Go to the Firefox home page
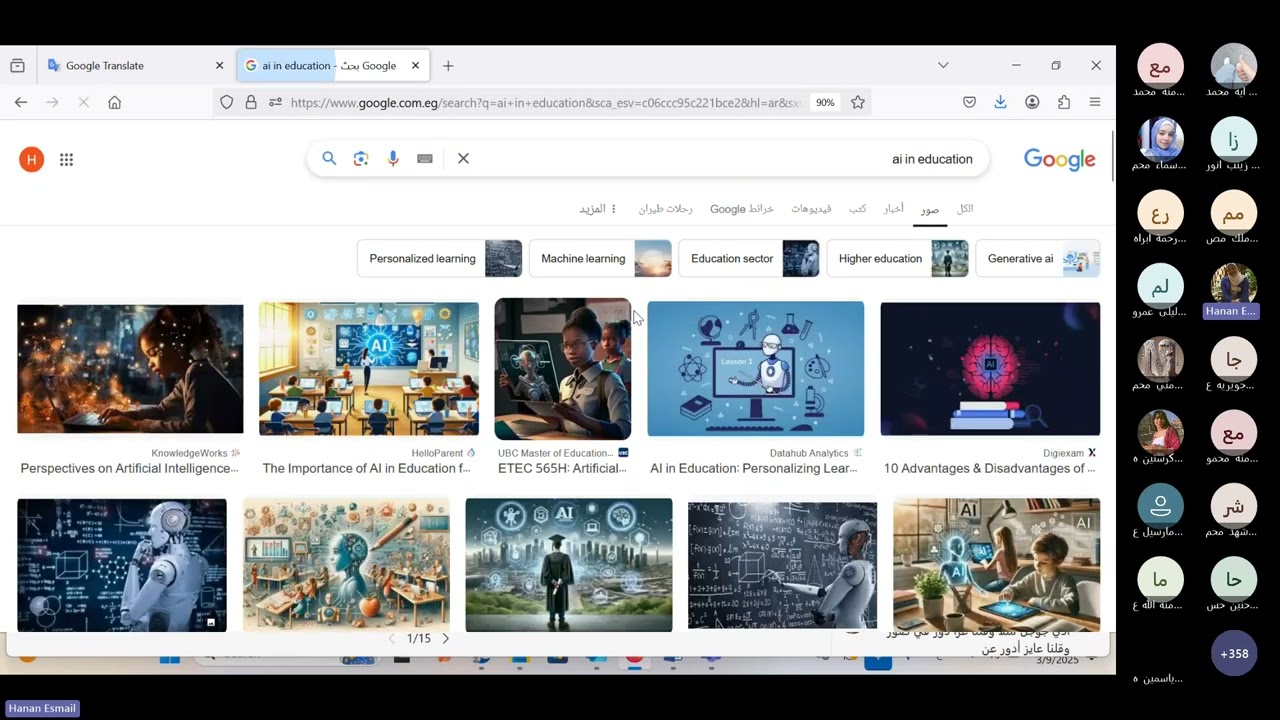Viewport: 1280px width, 720px height. 115,102
